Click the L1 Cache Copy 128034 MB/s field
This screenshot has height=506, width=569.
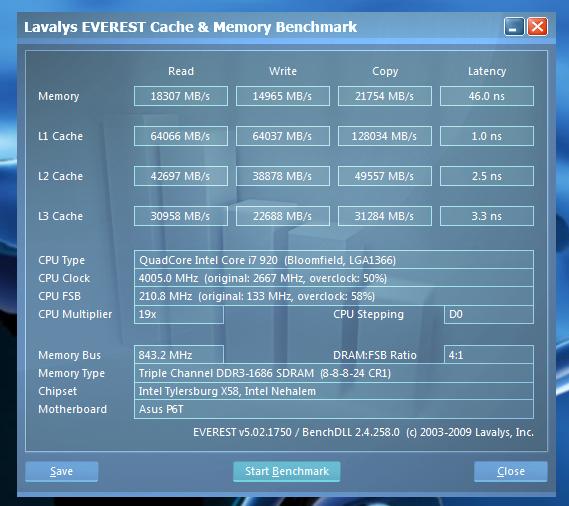(385, 136)
